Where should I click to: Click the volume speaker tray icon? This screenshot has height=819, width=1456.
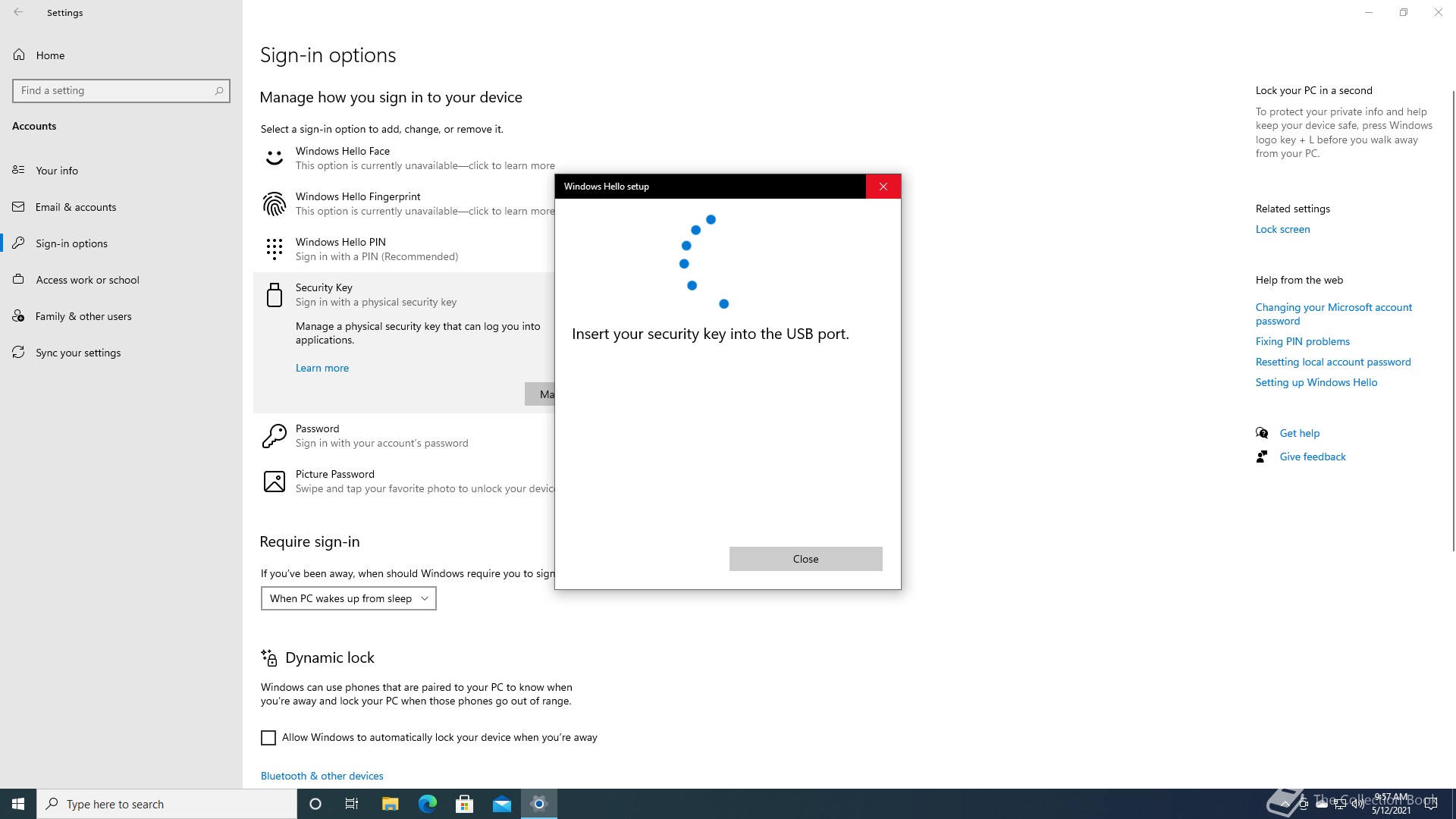click(1358, 804)
